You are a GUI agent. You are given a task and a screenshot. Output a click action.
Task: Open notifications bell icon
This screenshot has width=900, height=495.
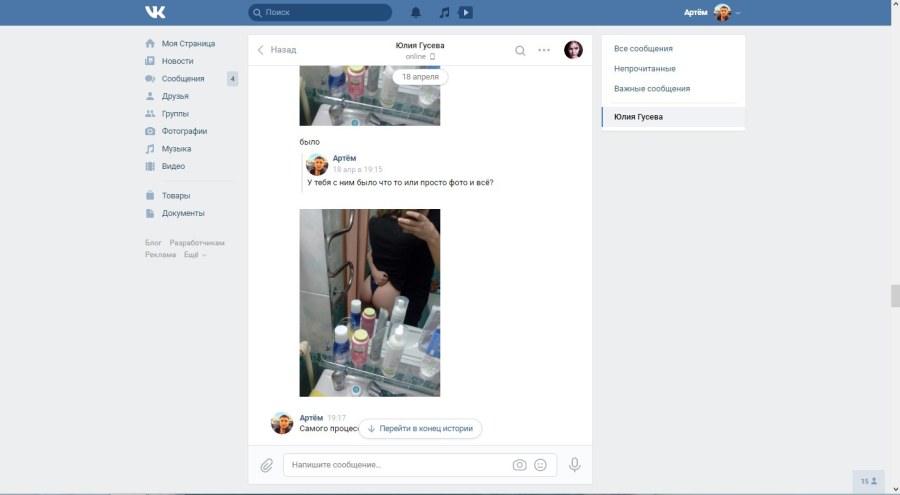(416, 12)
